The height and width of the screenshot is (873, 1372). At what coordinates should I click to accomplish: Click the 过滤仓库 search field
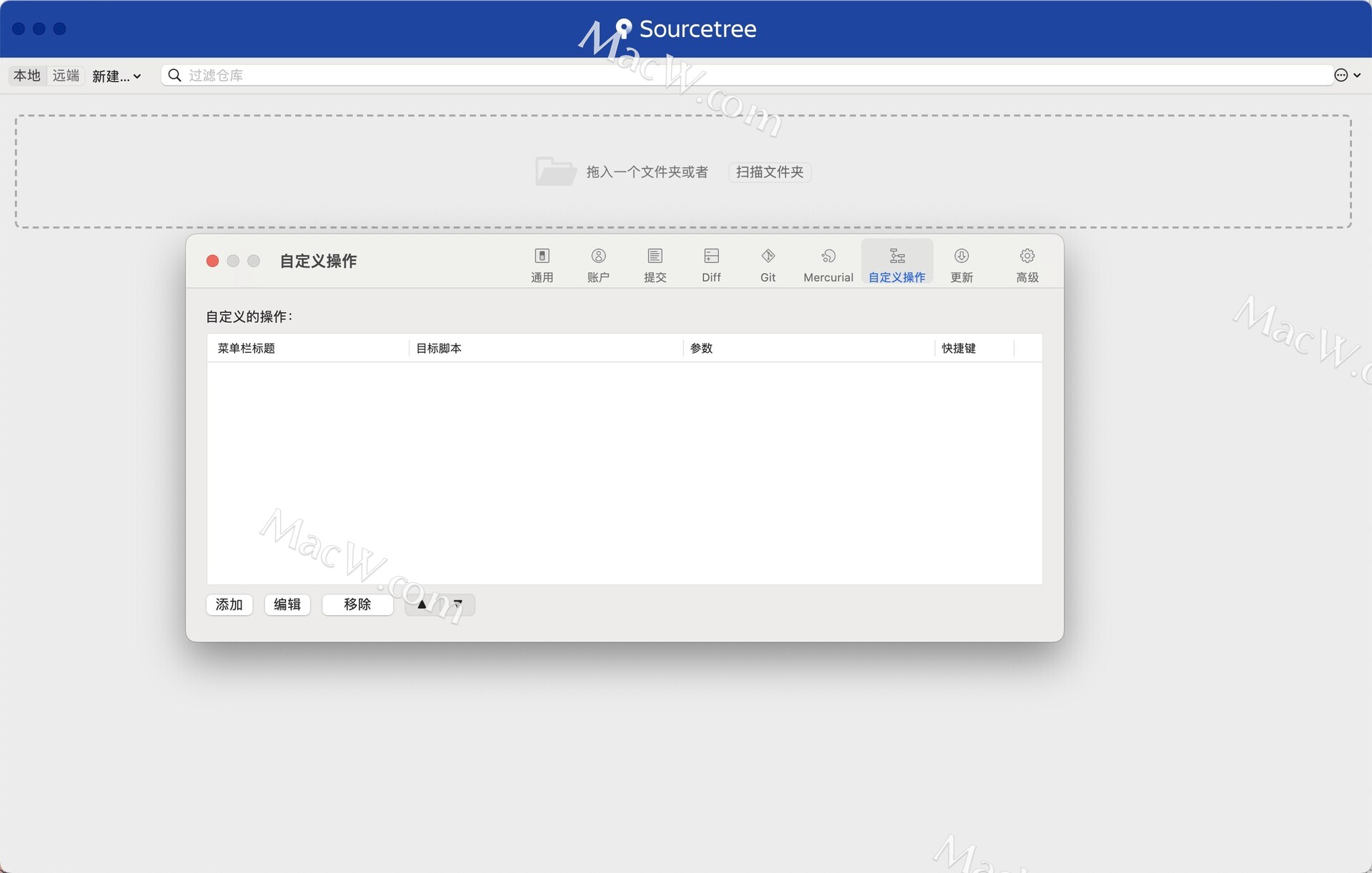[747, 75]
